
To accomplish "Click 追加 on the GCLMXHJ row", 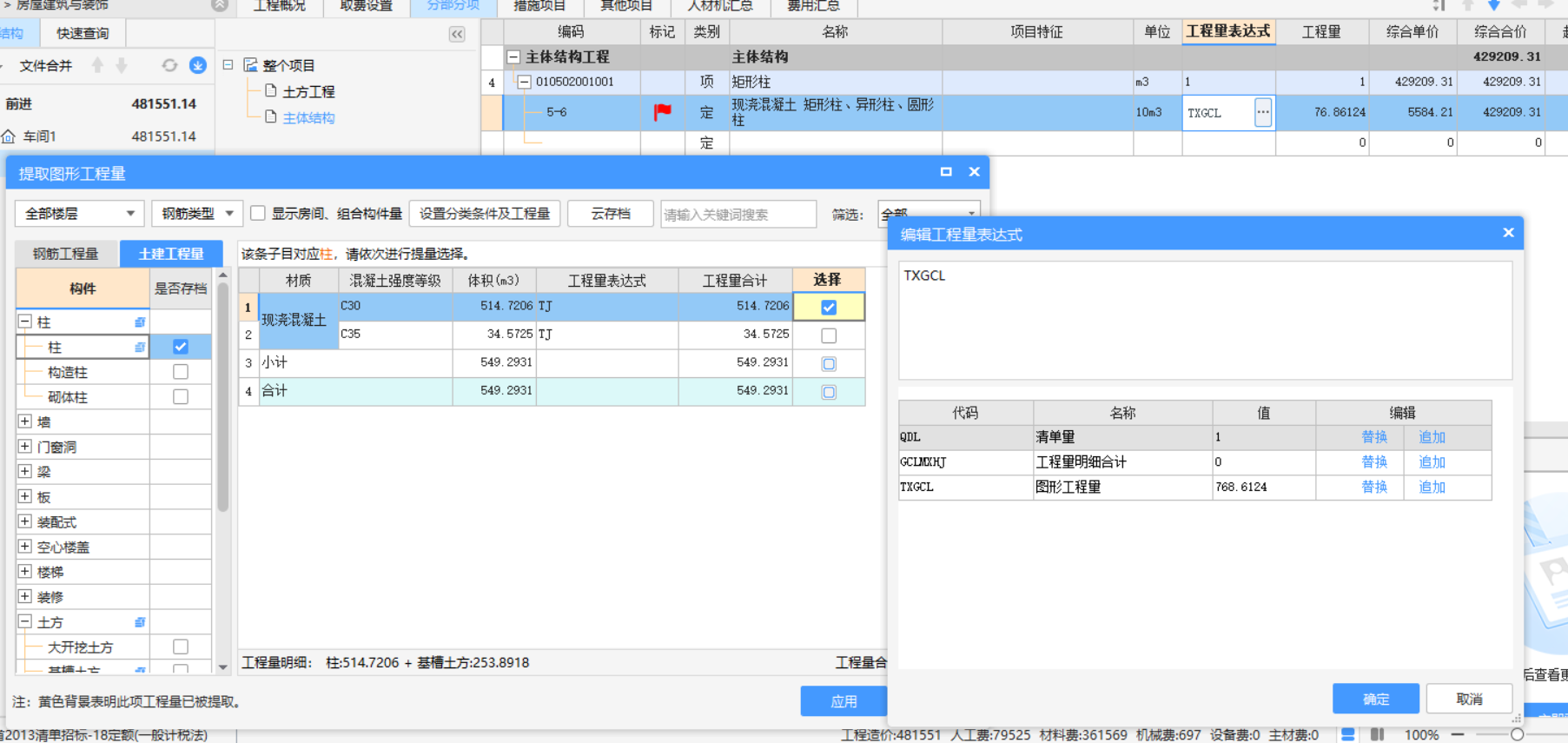I will [x=1432, y=461].
